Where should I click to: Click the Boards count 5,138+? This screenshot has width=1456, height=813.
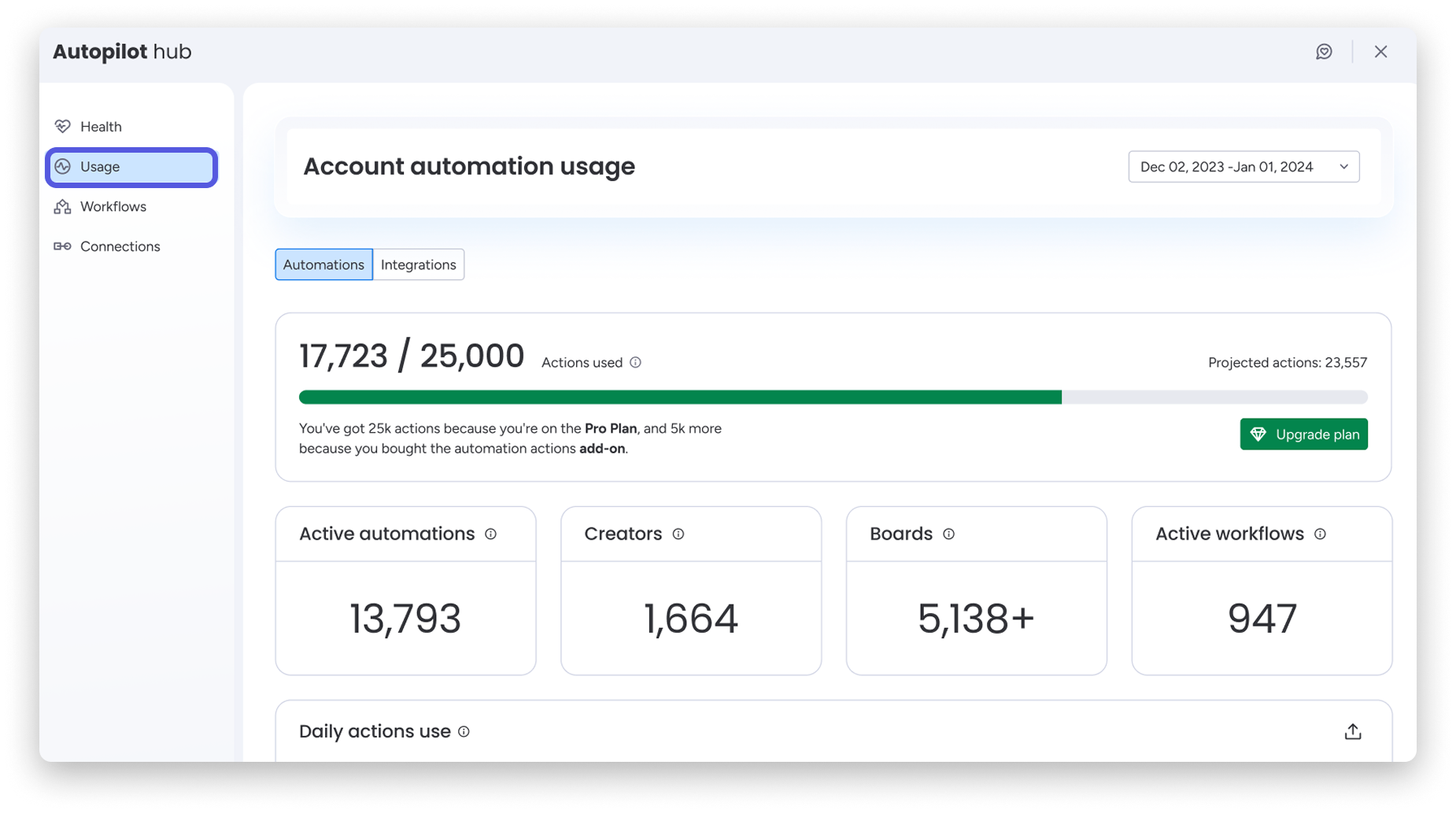coord(976,619)
